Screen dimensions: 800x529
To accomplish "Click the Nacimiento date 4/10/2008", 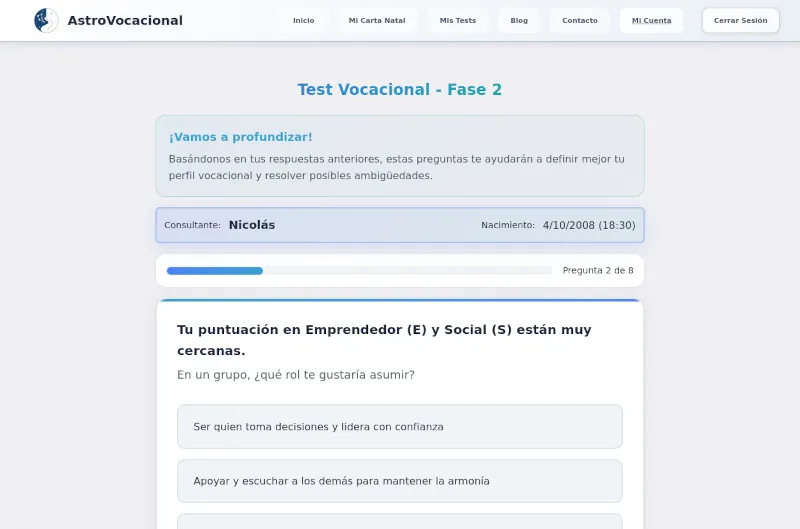I will click(x=589, y=225).
